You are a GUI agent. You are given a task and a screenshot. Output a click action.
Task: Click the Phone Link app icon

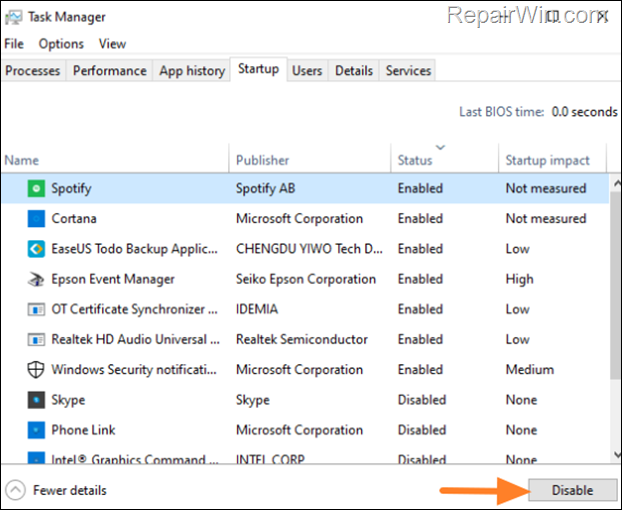pos(36,430)
